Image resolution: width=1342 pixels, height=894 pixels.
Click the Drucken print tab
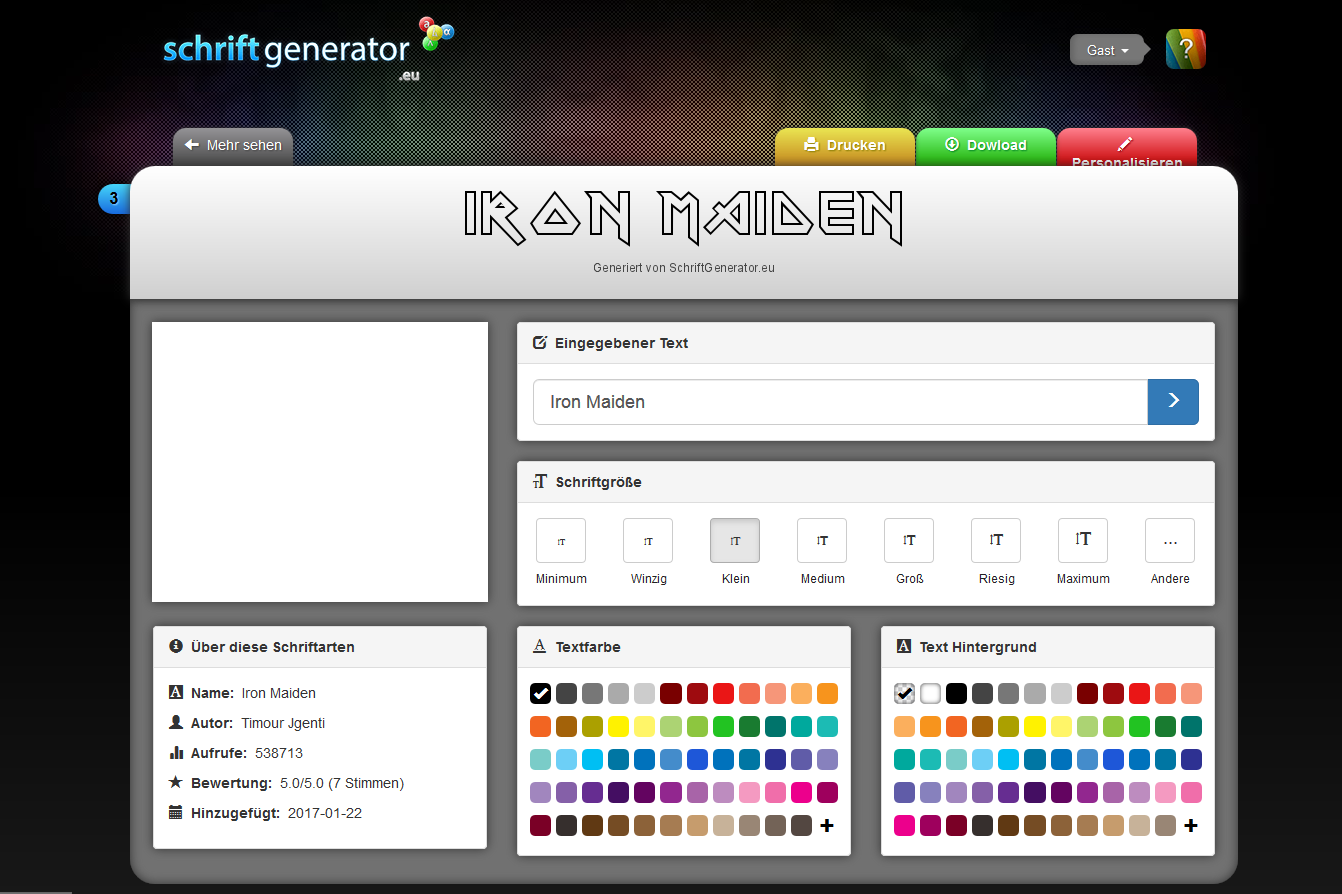845,146
